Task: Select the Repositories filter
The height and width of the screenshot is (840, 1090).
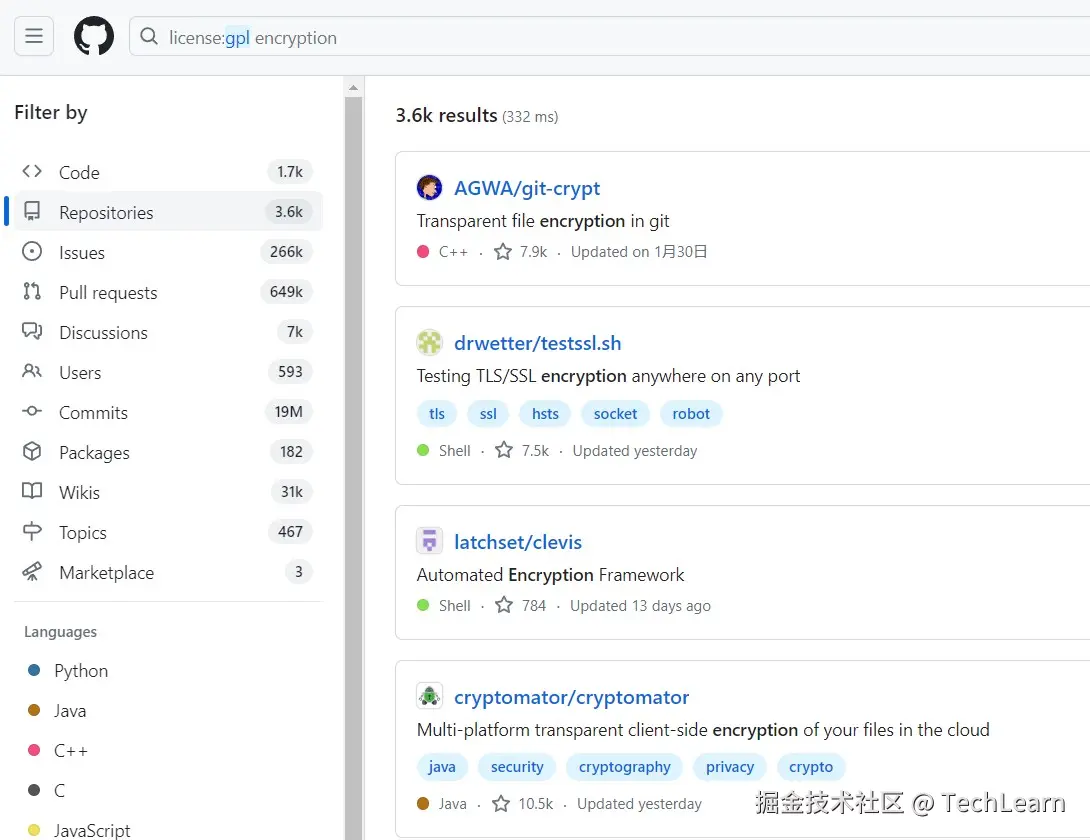Action: (x=168, y=211)
